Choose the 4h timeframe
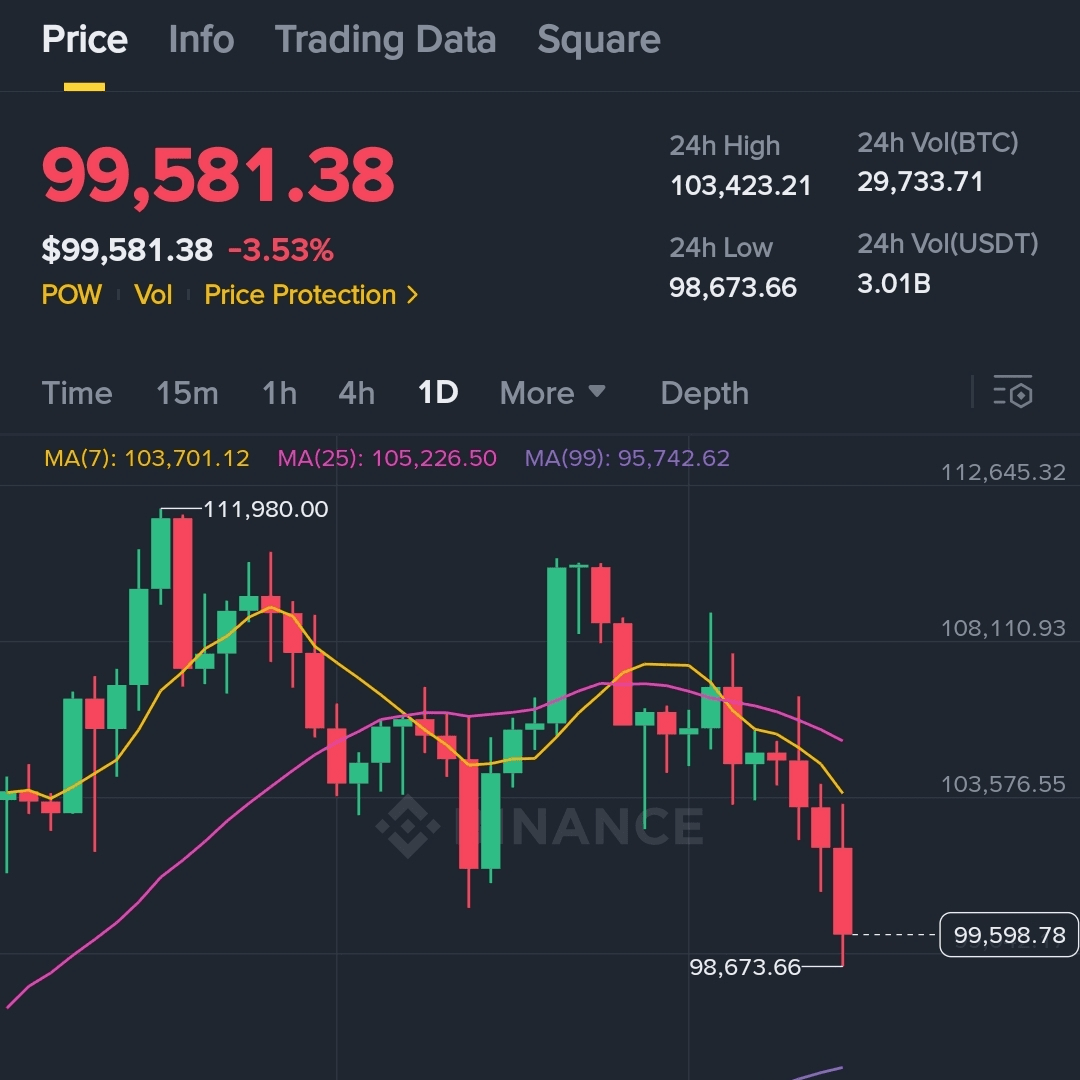 356,393
